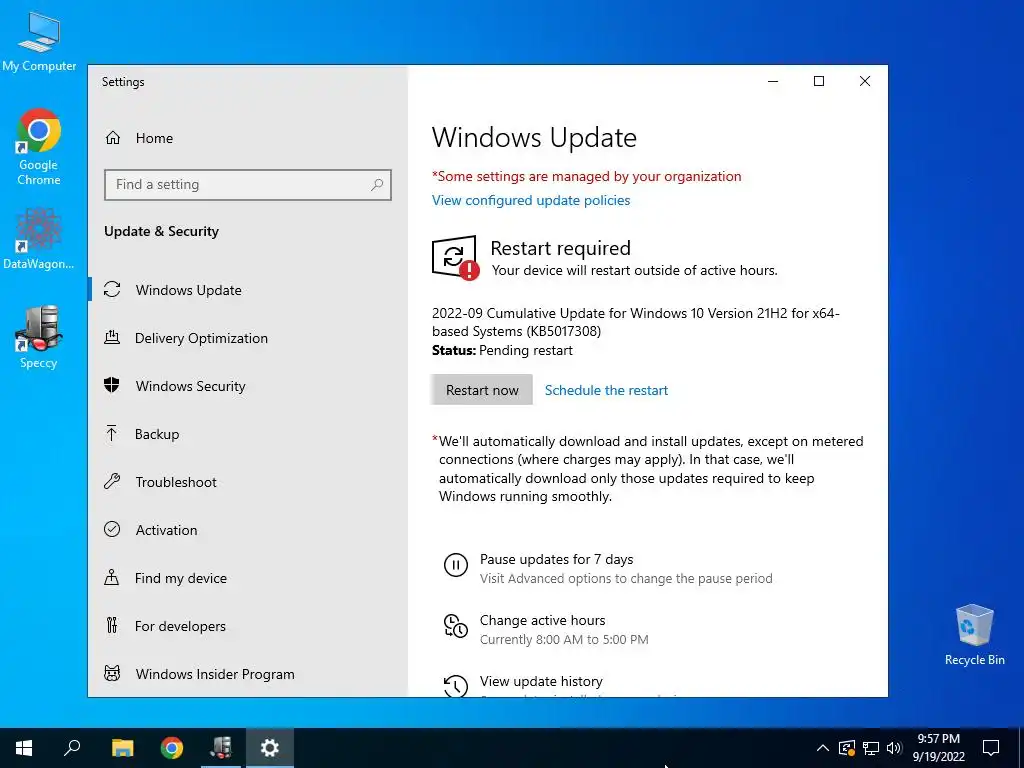This screenshot has width=1024, height=768.
Task: Click the KB5017308 cumulative update text
Action: pos(635,322)
